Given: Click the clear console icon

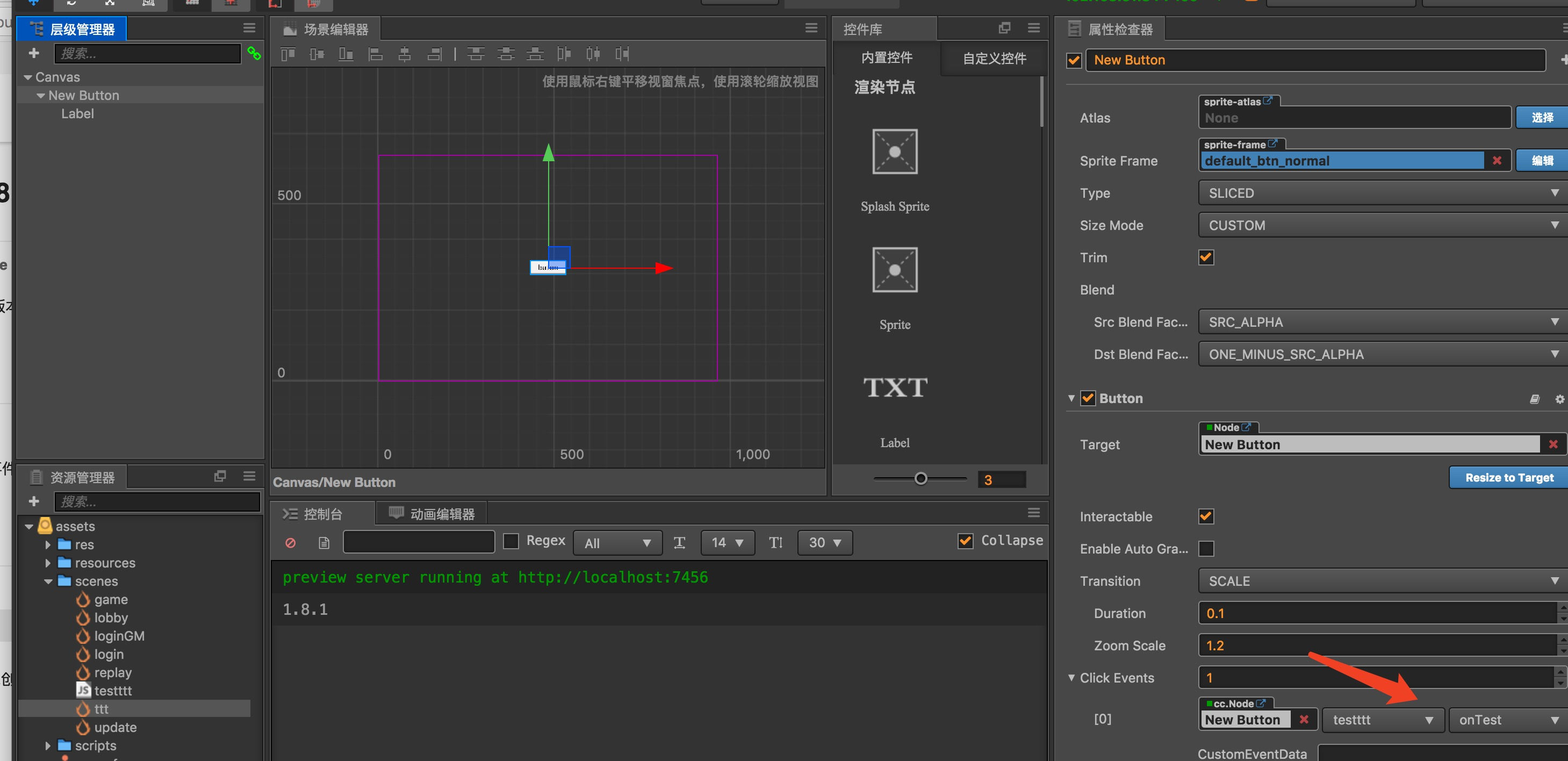Looking at the screenshot, I should point(290,542).
